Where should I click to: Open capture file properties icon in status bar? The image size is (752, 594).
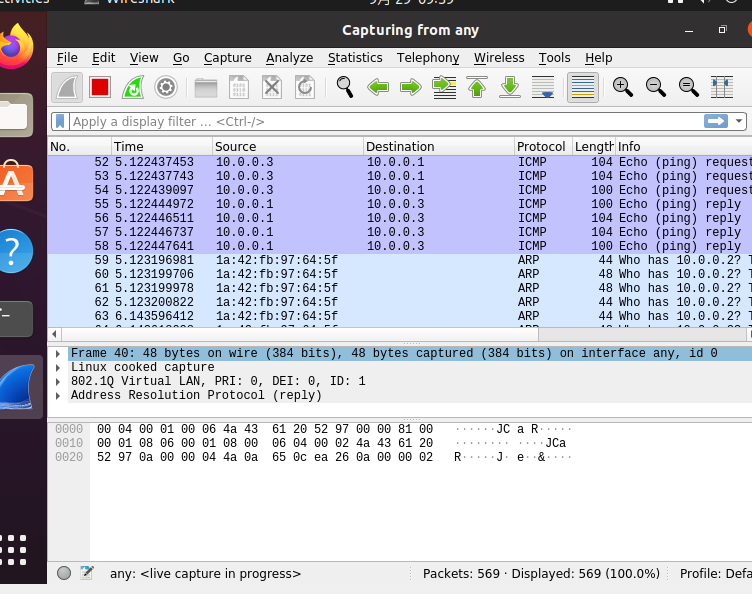[87, 573]
